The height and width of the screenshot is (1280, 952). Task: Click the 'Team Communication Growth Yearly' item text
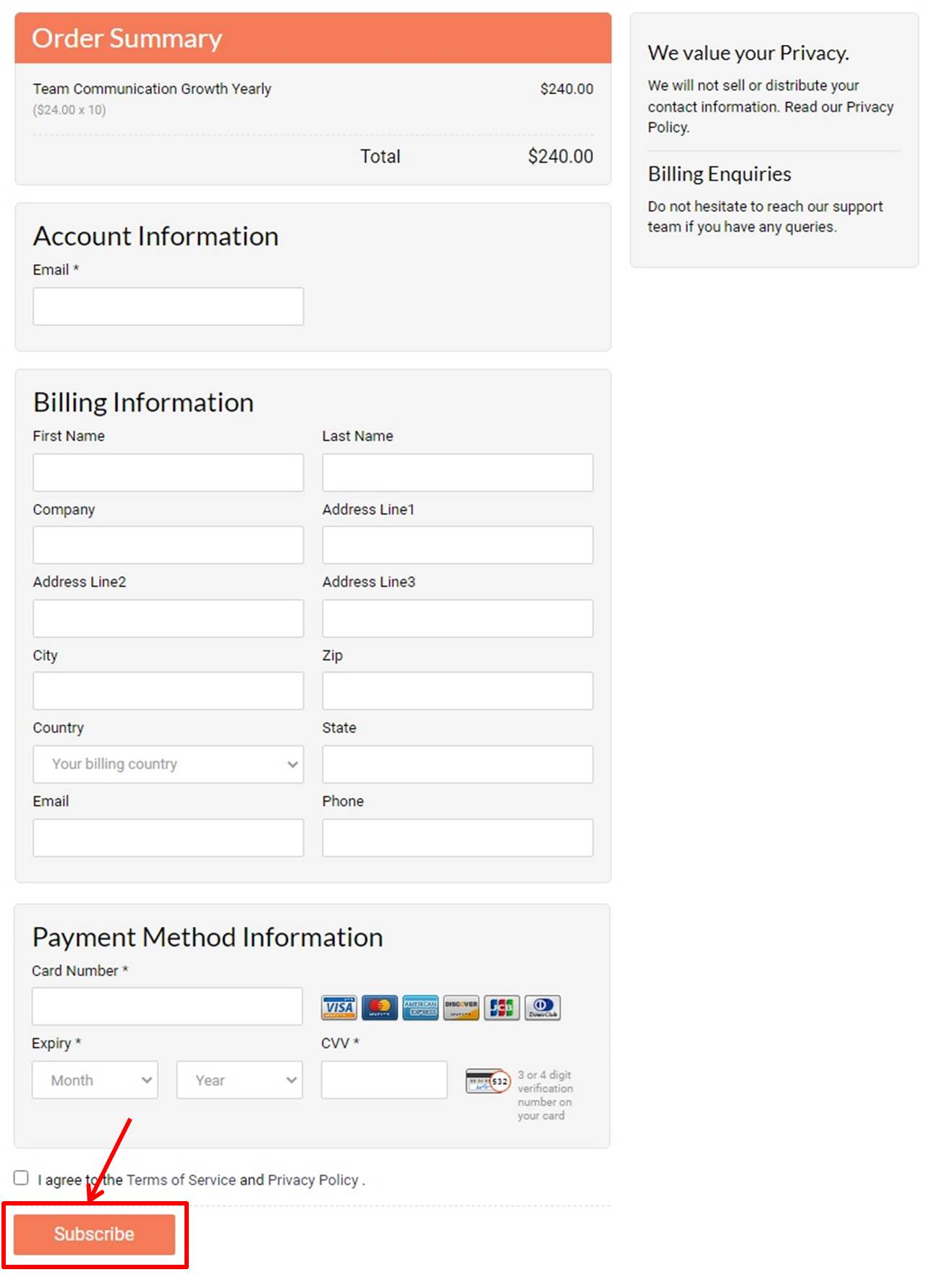coord(152,89)
